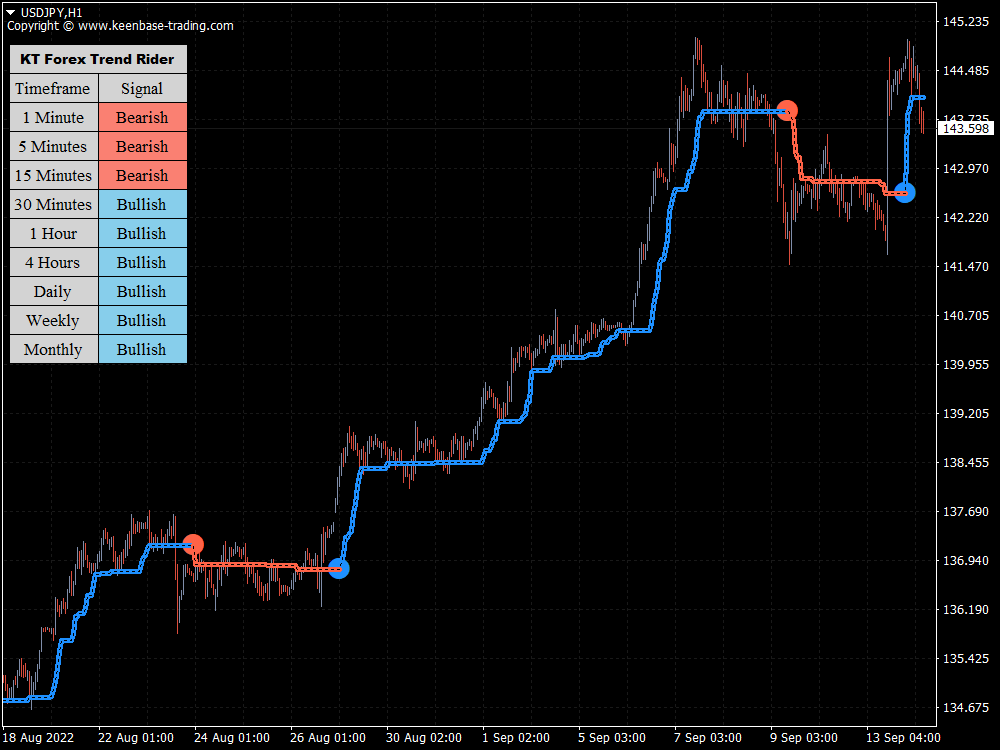
Task: Click the 26 Aug 01:00 date label
Action: [328, 738]
